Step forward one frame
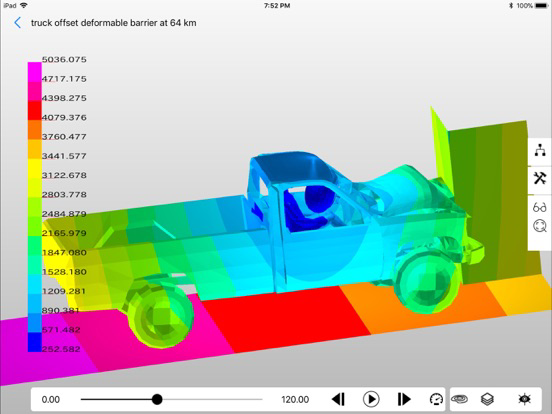The width and height of the screenshot is (552, 414). 404,399
